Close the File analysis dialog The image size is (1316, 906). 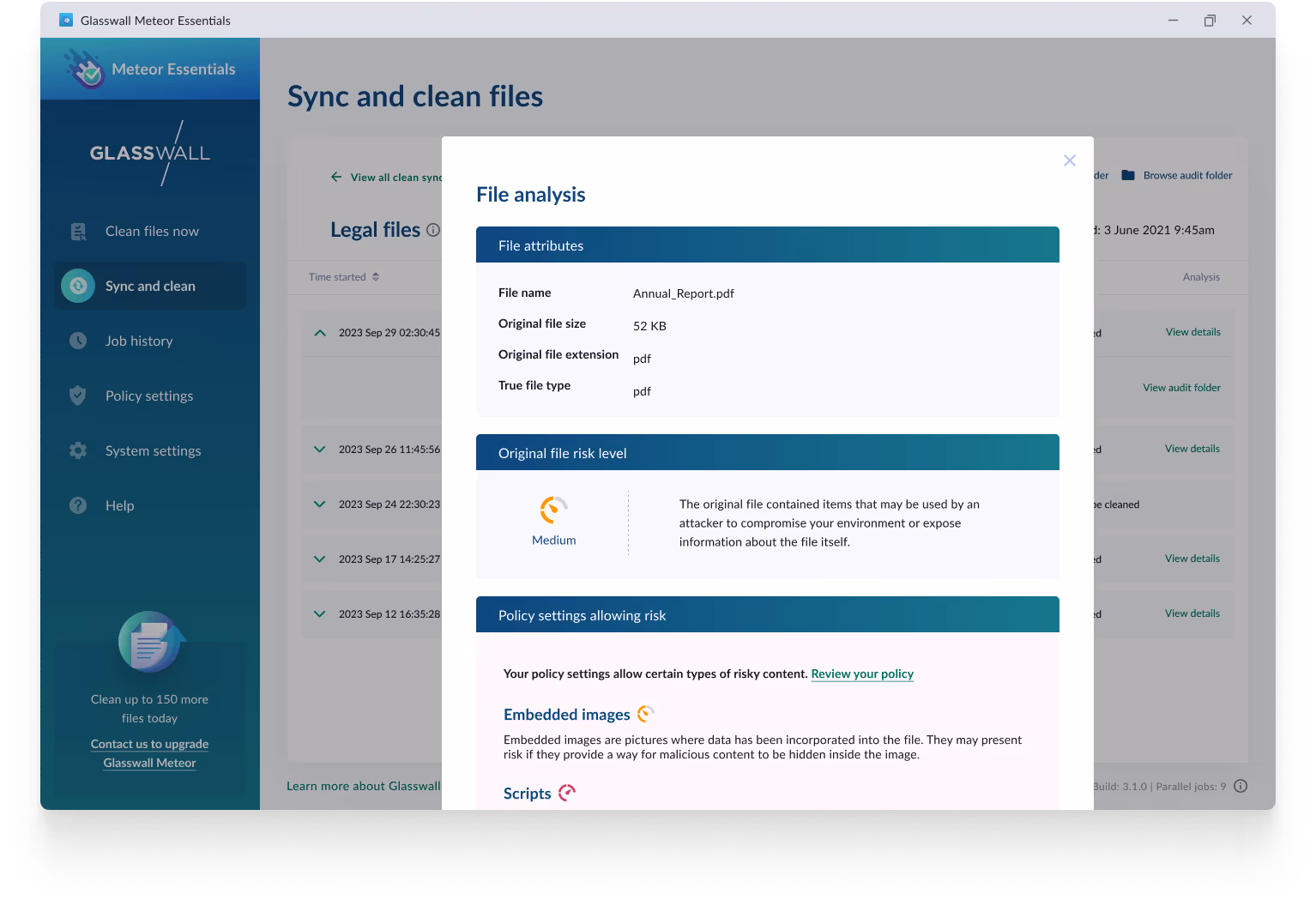click(1069, 160)
